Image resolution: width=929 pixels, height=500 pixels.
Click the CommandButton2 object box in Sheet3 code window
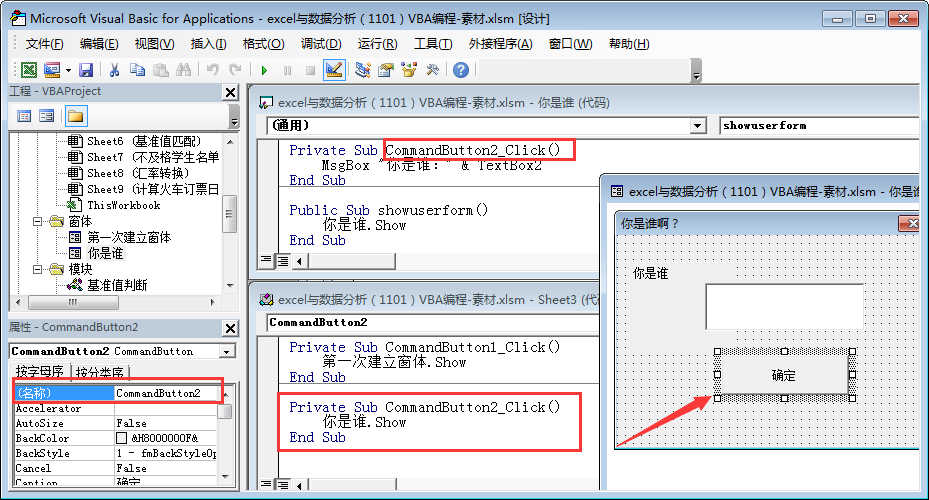pos(432,323)
